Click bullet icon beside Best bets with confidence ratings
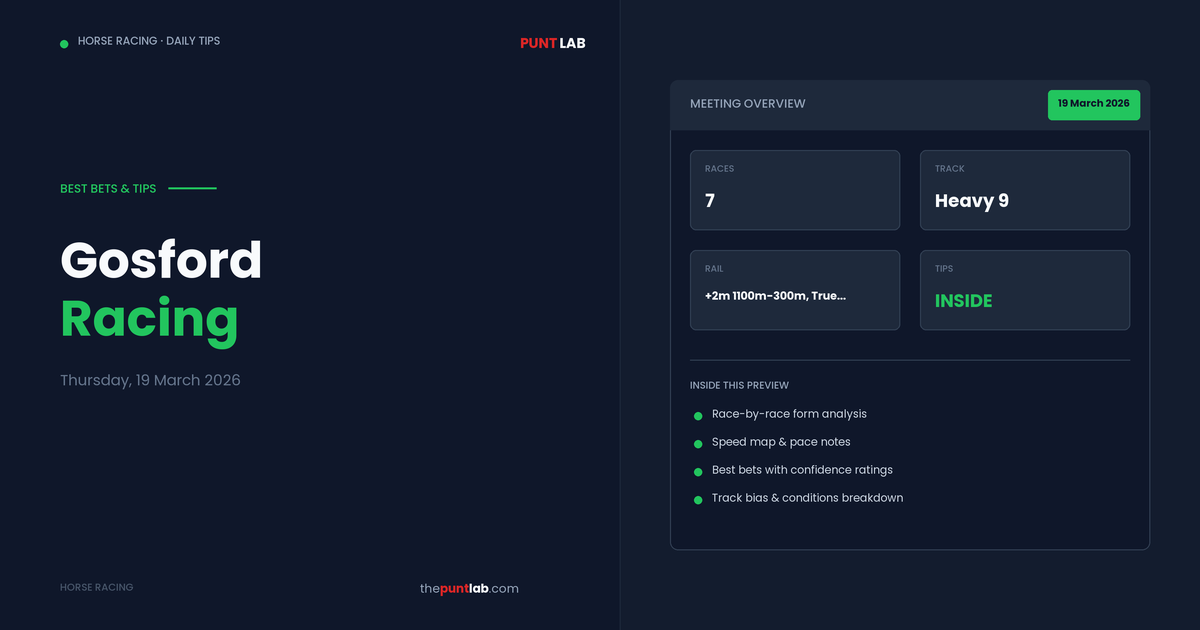This screenshot has height=630, width=1200. click(x=698, y=471)
